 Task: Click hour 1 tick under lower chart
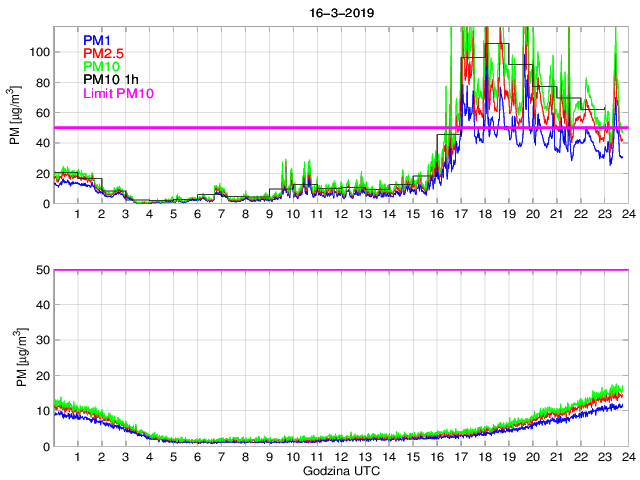(78, 457)
